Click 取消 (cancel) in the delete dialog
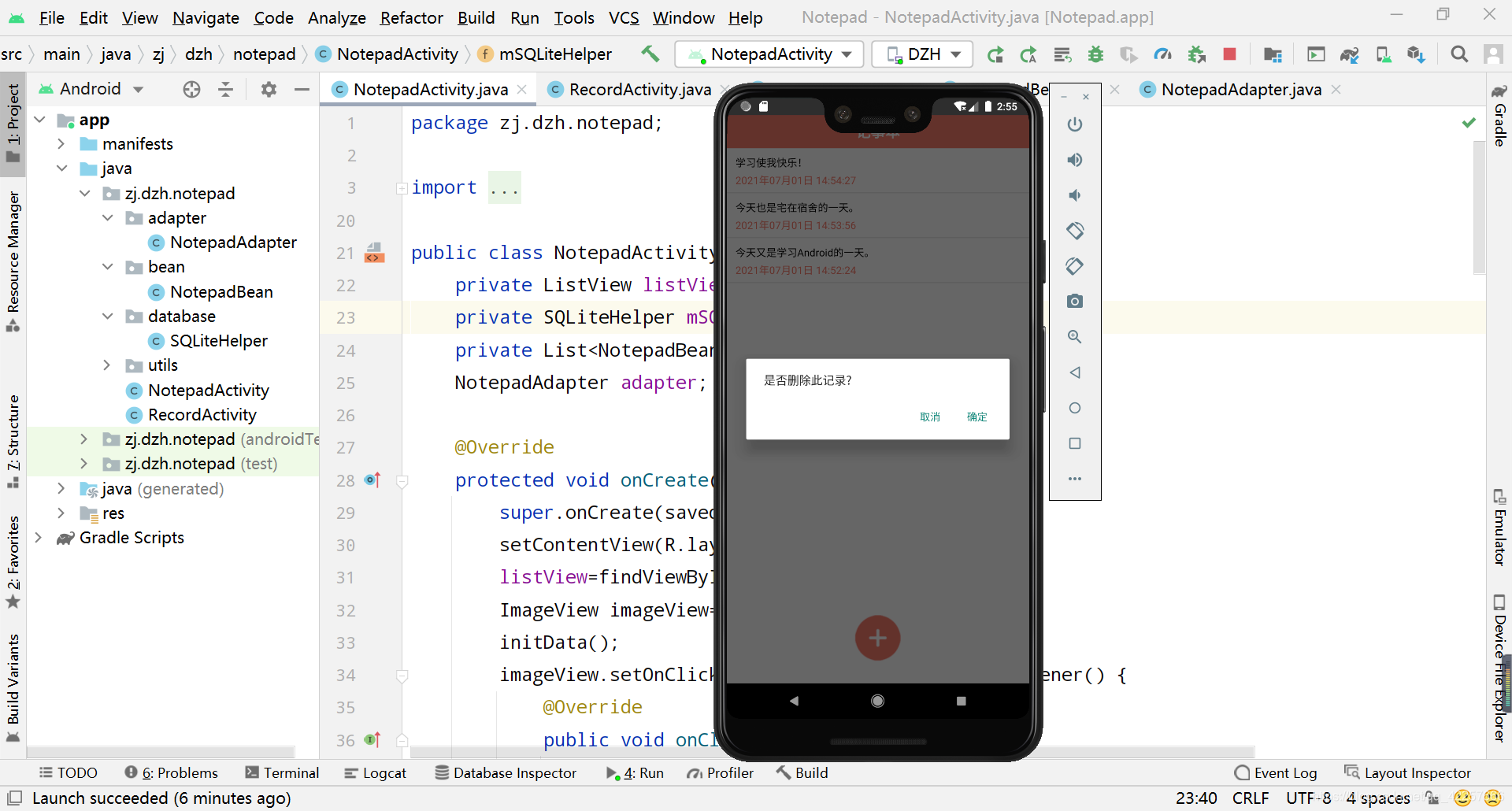The image size is (1512, 811). tap(930, 417)
